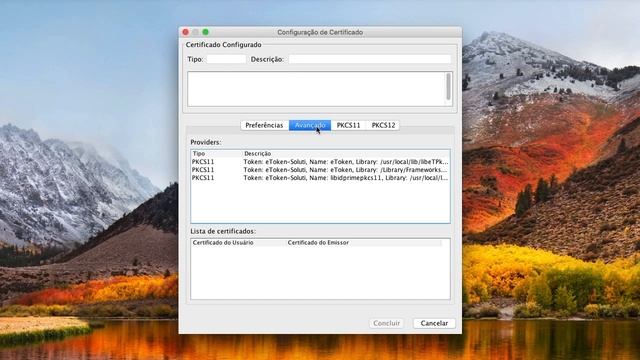
Task: Select provider row with /Library/Frameworks path
Action: click(x=320, y=170)
